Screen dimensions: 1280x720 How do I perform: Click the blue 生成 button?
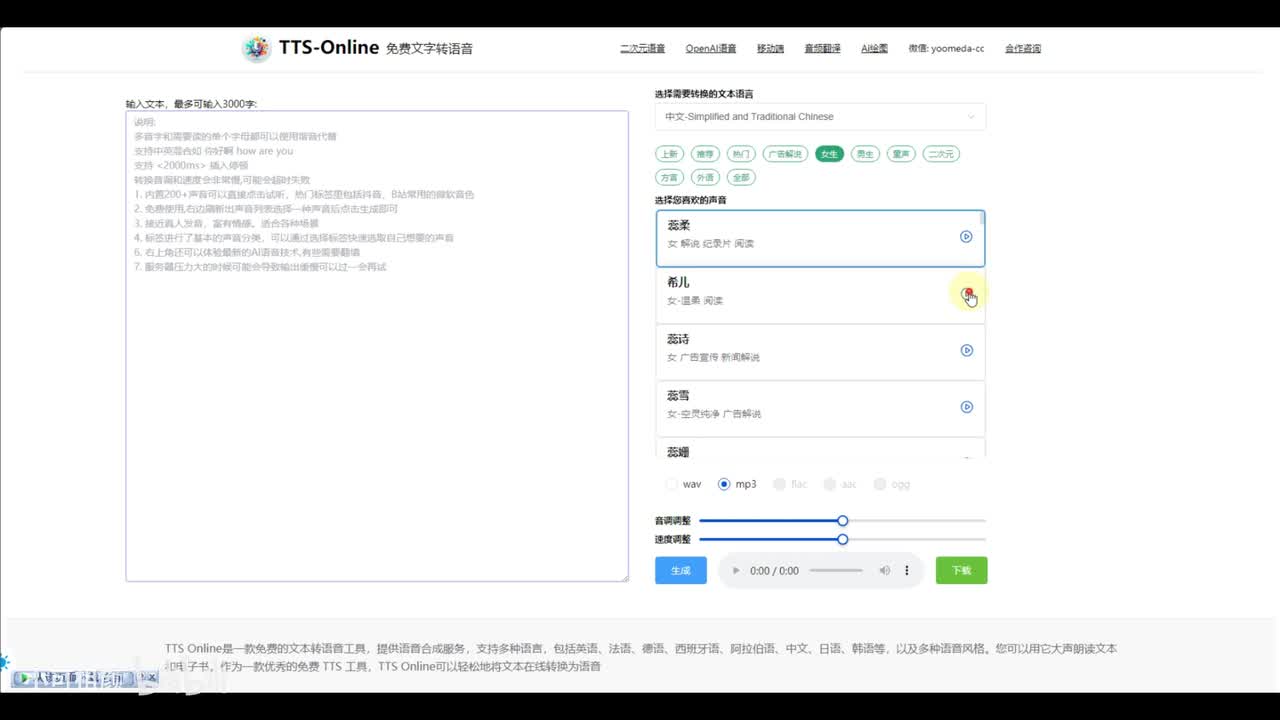click(x=680, y=570)
